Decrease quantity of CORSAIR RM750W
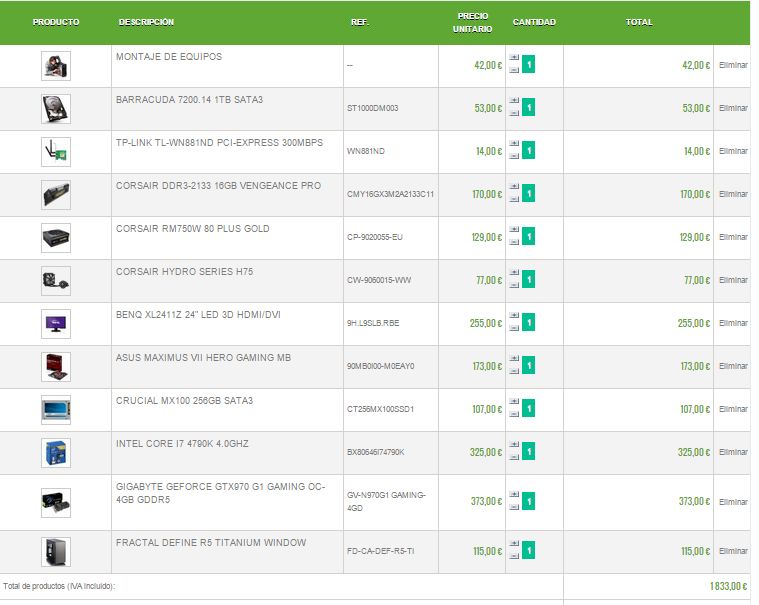The height and width of the screenshot is (605, 759). (514, 242)
